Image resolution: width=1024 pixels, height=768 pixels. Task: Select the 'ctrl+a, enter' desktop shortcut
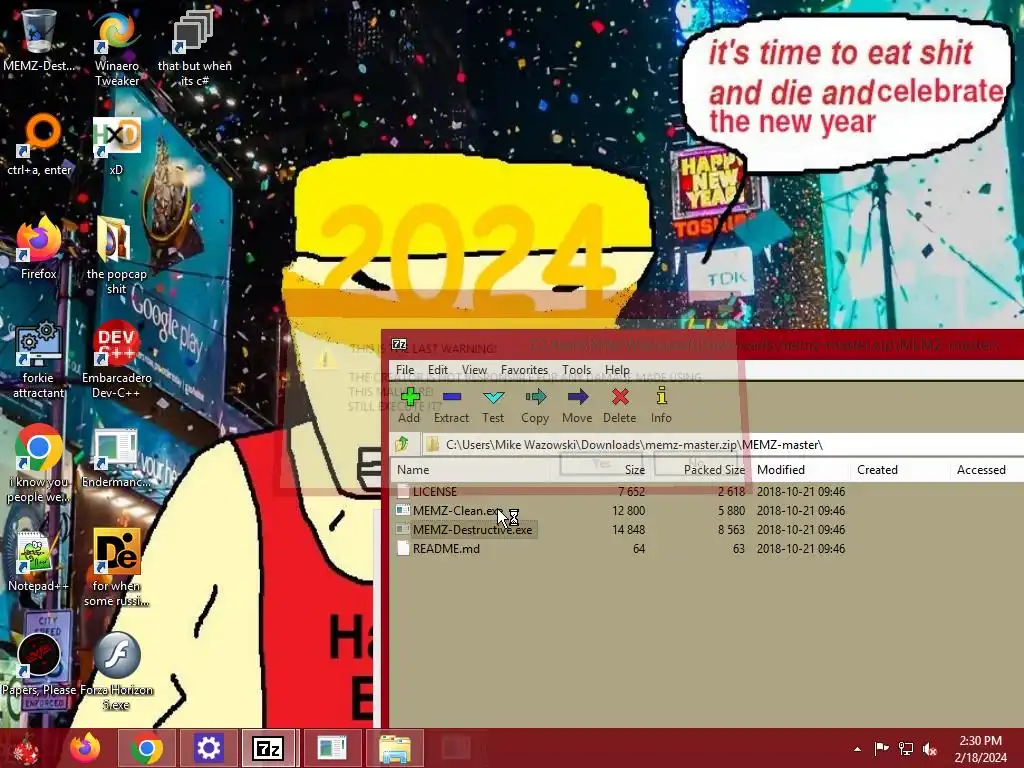[39, 145]
